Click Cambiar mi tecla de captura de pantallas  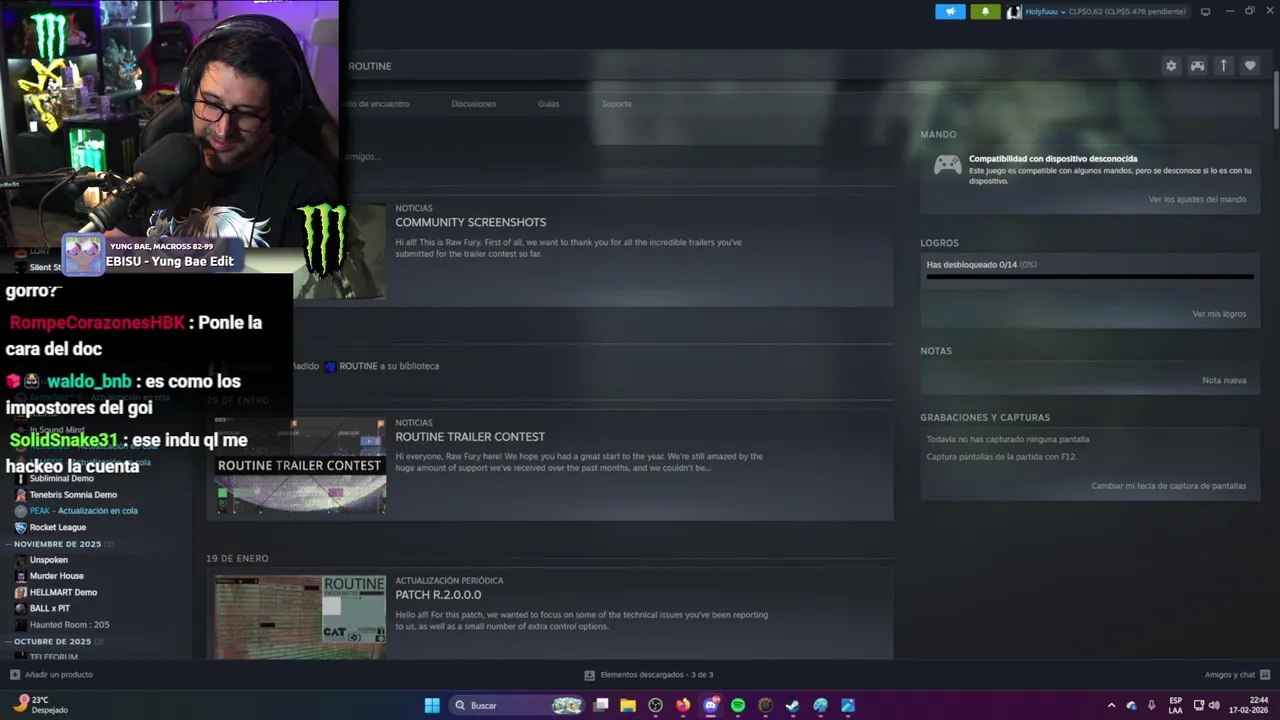1169,486
